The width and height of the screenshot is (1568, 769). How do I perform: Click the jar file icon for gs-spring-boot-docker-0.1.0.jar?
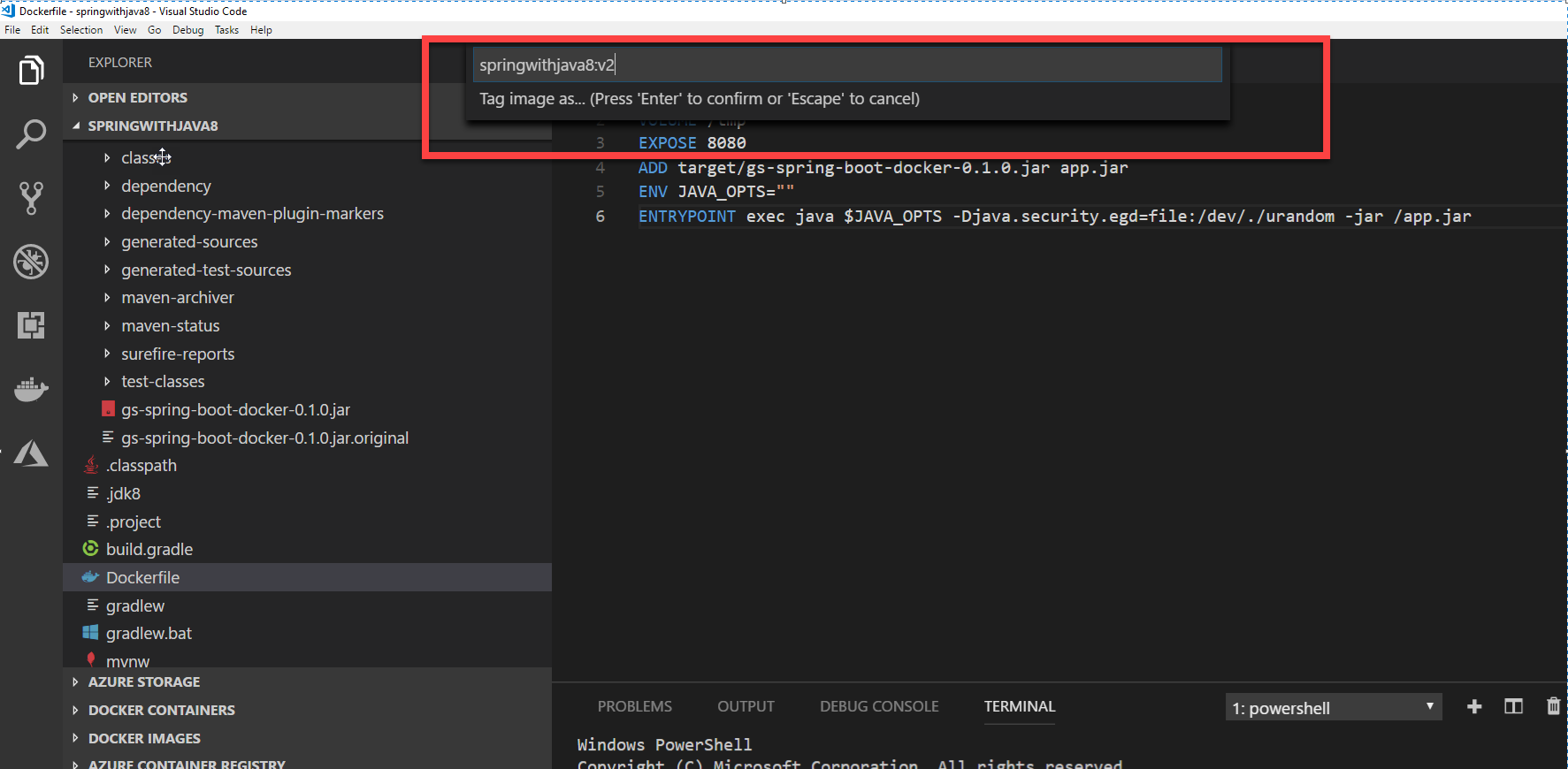[108, 409]
